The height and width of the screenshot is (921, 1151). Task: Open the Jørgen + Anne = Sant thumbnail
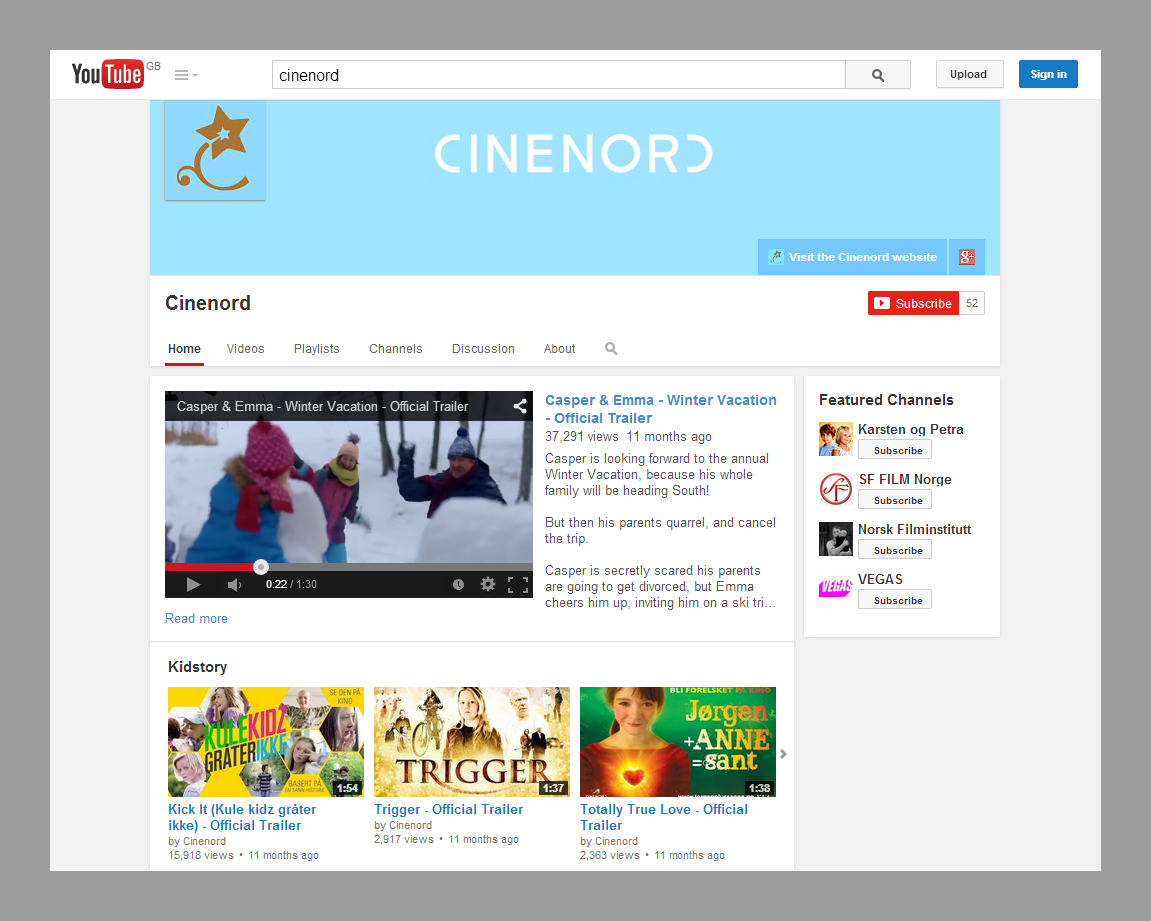(678, 742)
